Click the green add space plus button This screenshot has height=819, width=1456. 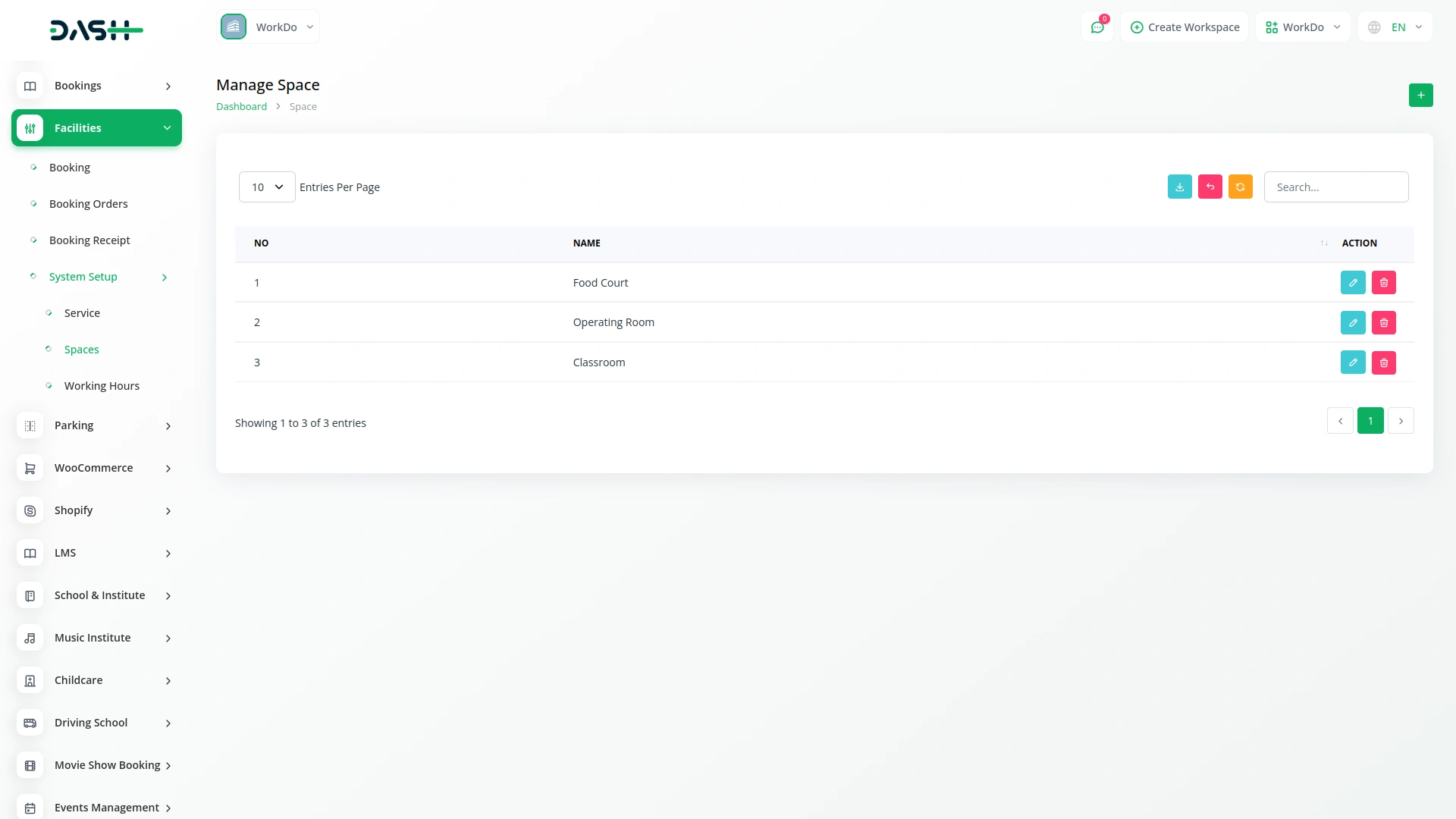(x=1420, y=96)
